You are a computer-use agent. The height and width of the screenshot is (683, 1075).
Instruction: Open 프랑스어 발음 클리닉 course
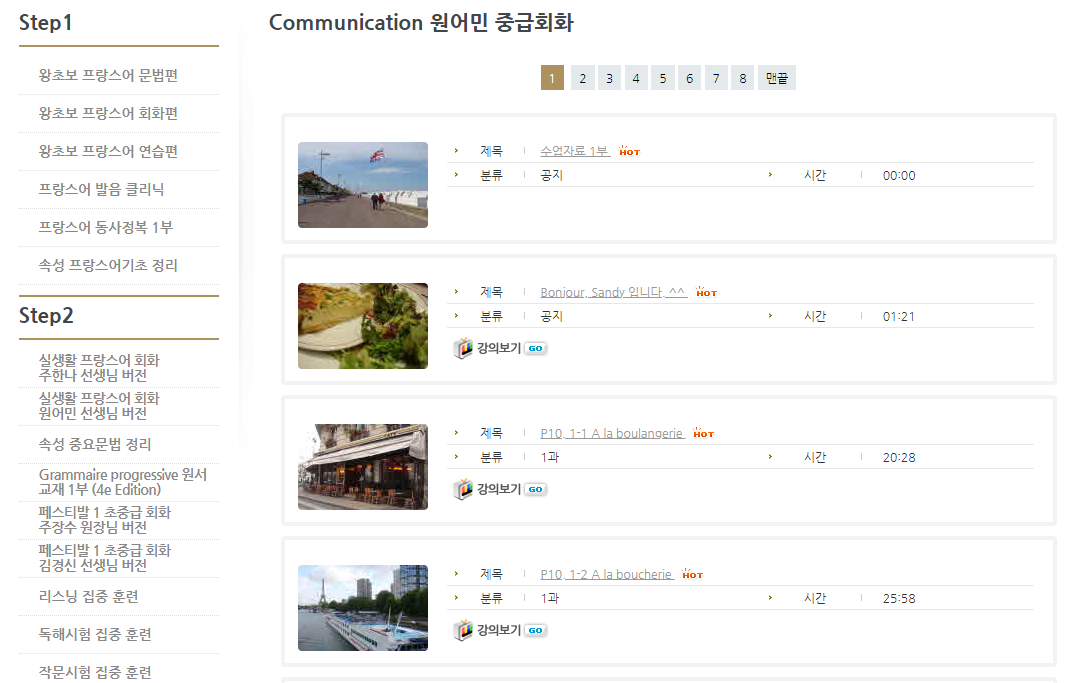101,190
